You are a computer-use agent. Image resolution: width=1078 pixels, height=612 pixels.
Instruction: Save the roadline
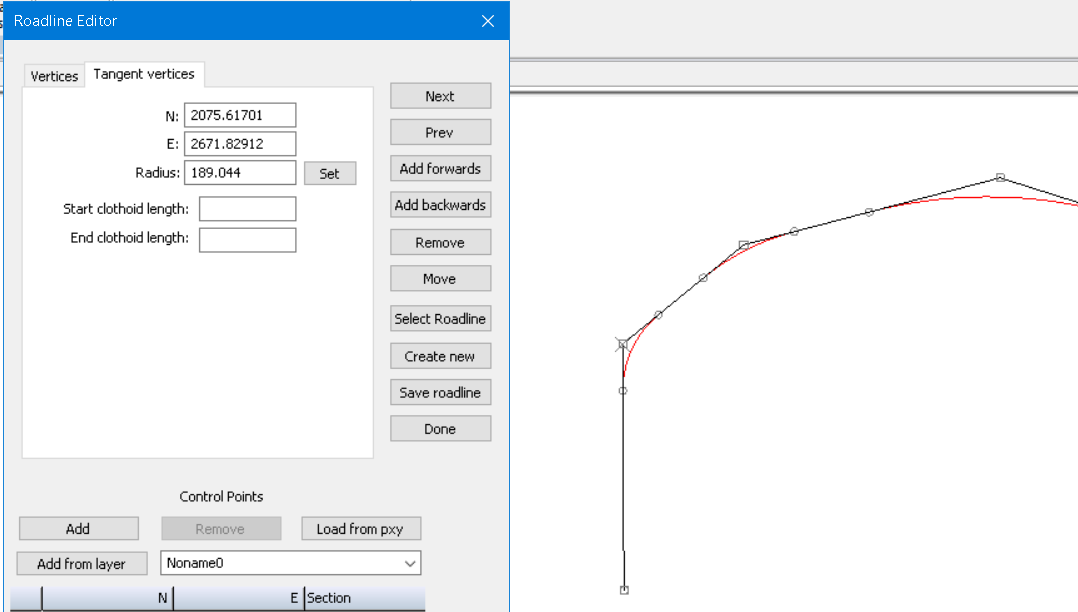pyautogui.click(x=440, y=393)
